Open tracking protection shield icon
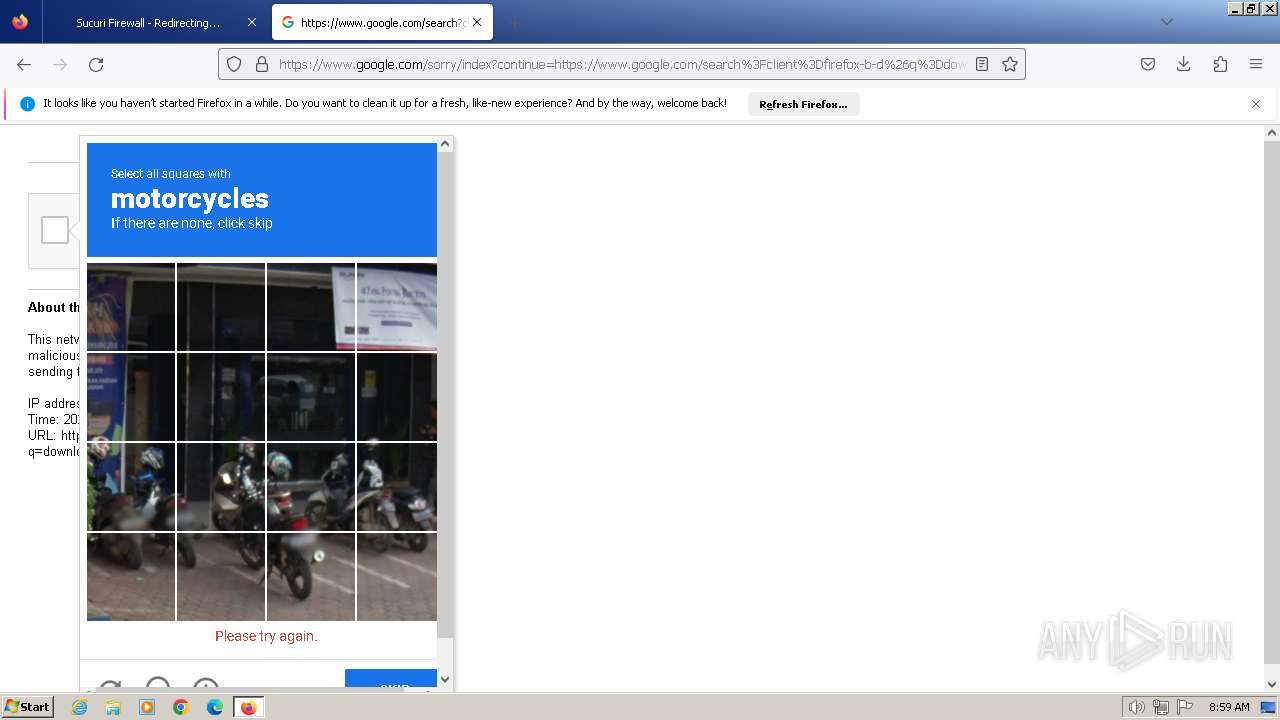 (234, 64)
